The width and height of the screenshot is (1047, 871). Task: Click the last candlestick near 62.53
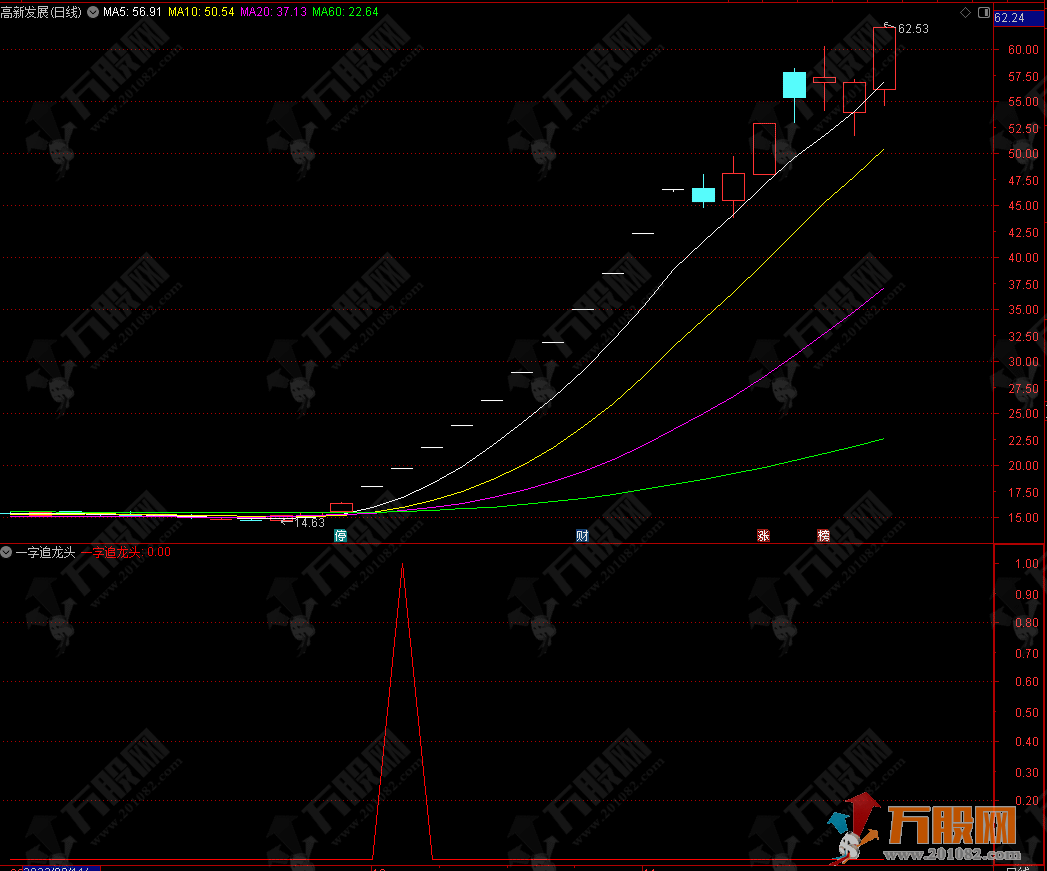pyautogui.click(x=884, y=60)
